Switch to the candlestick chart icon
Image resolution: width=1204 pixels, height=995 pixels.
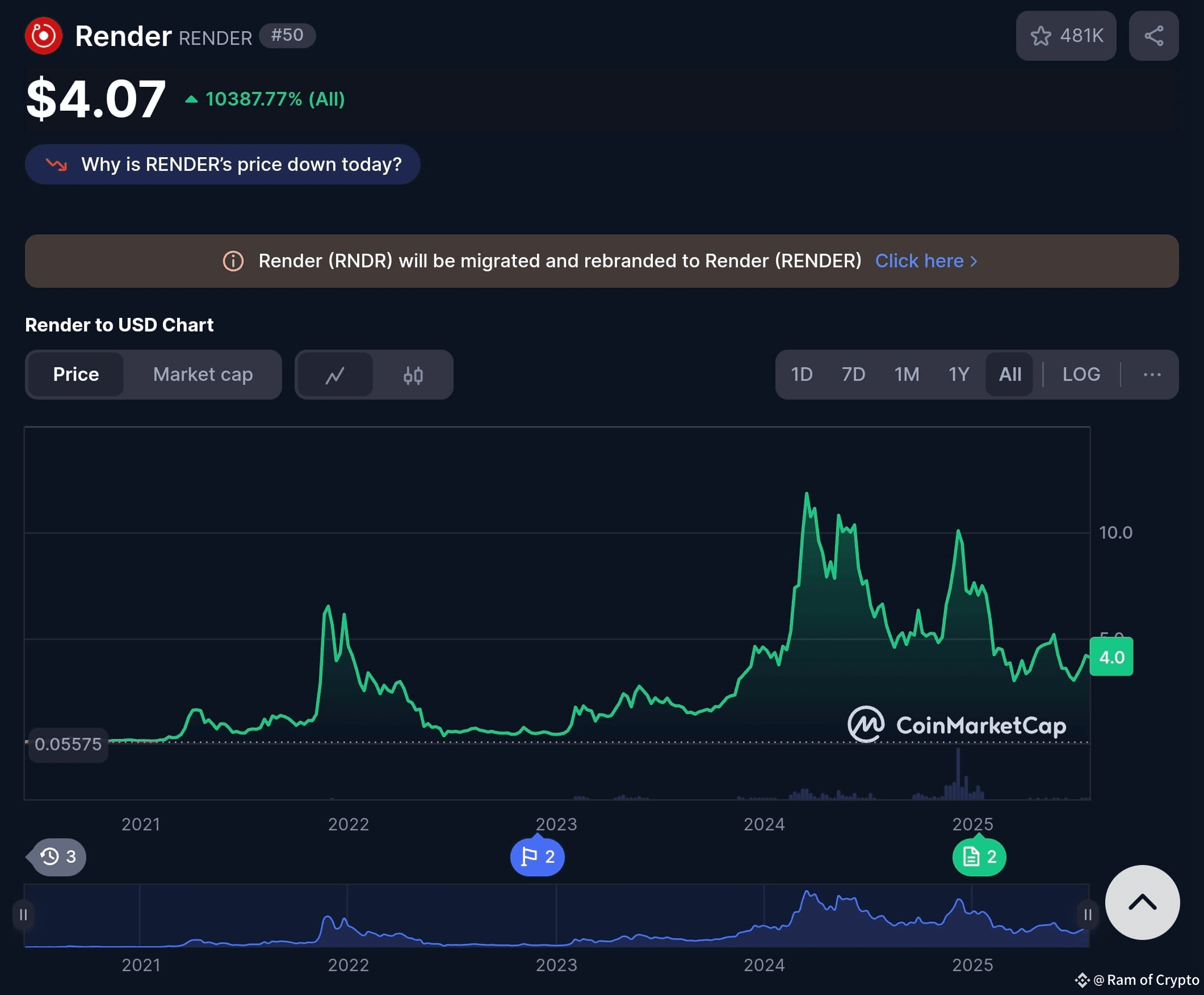tap(413, 375)
